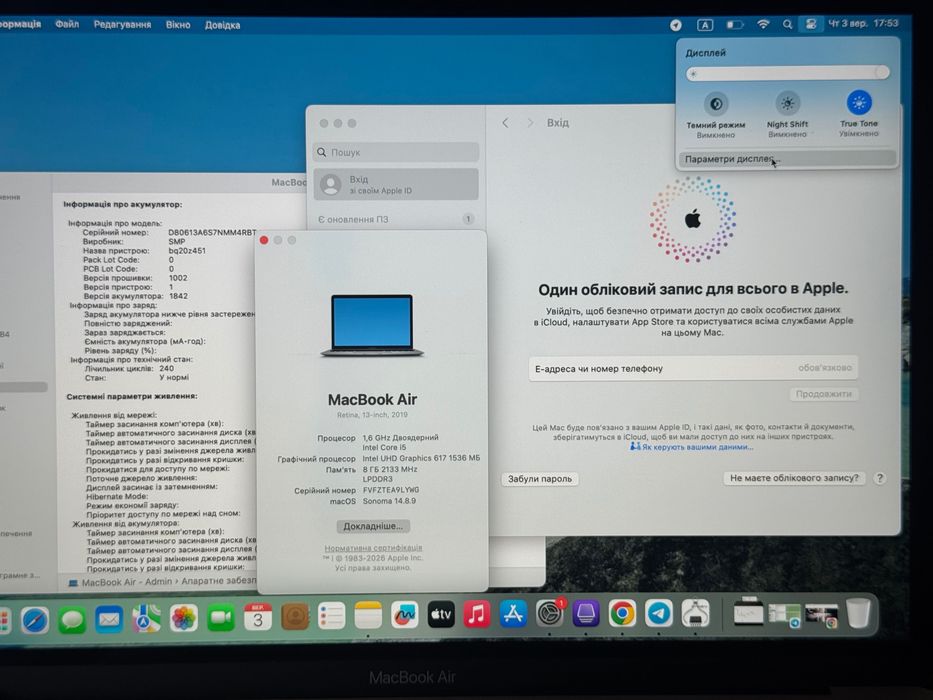Image resolution: width=933 pixels, height=700 pixels.
Task: Open the Вікно menu
Action: (x=178, y=25)
